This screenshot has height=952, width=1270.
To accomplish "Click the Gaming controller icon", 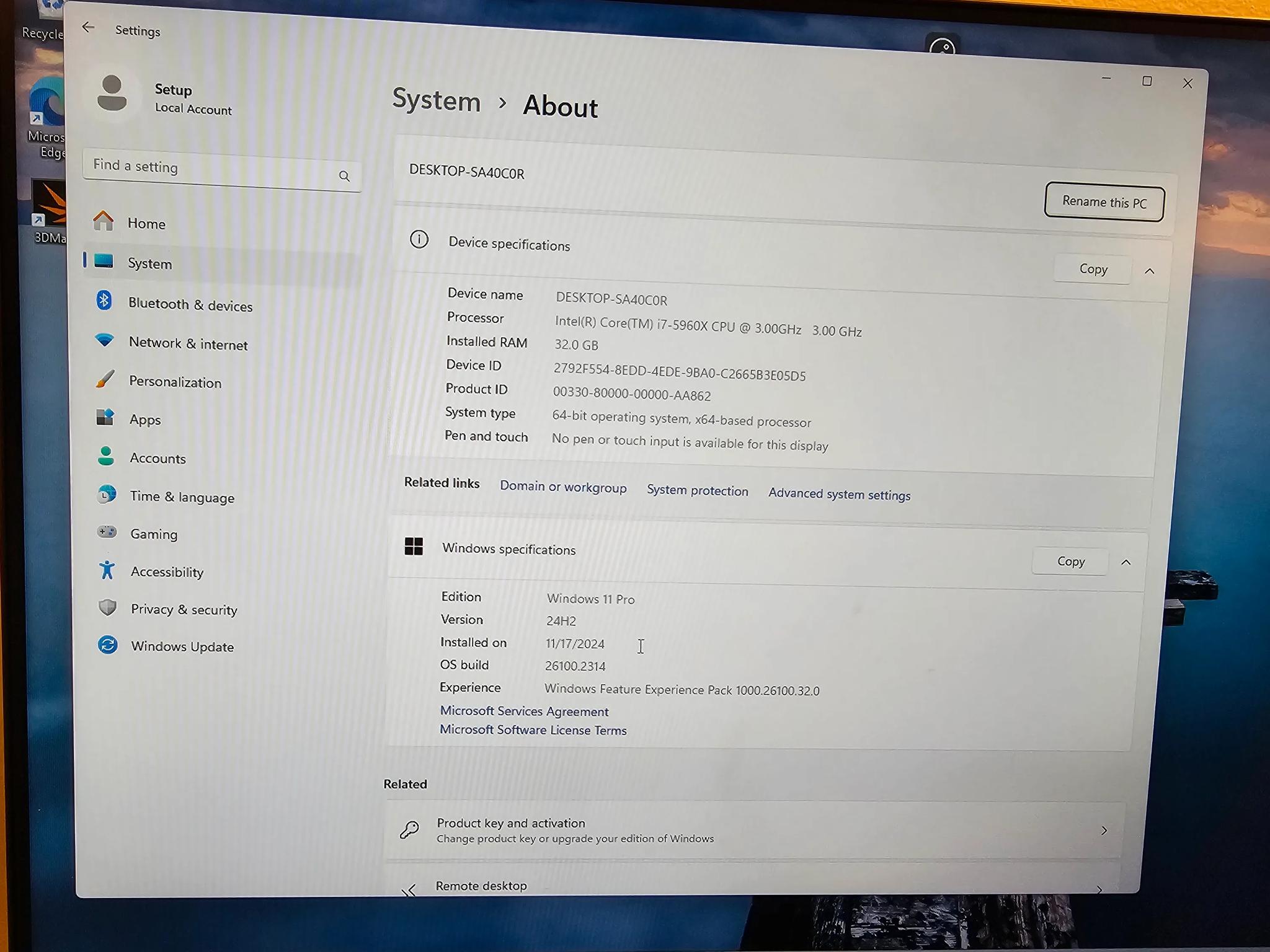I will 107,532.
